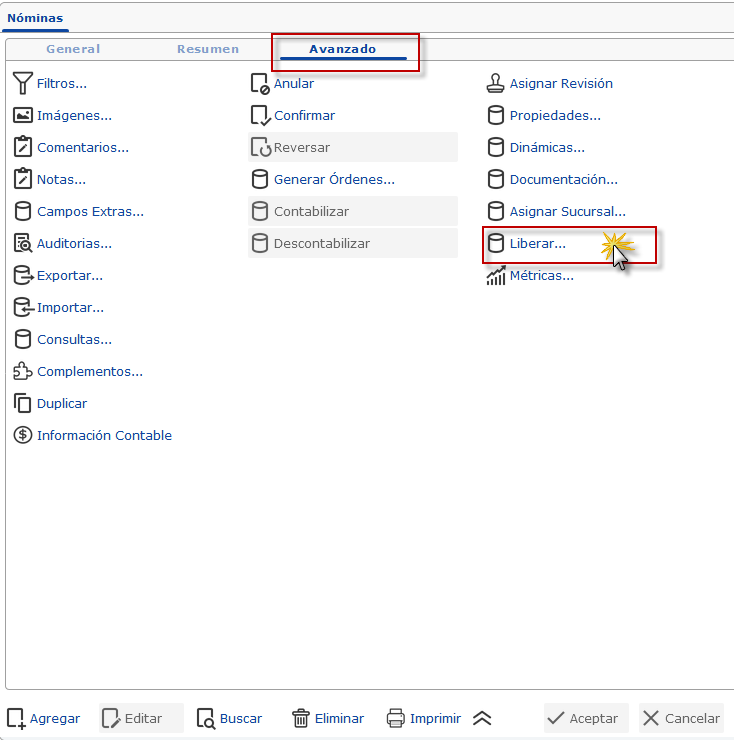Open the Liberar... link
734x740 pixels.
(538, 244)
